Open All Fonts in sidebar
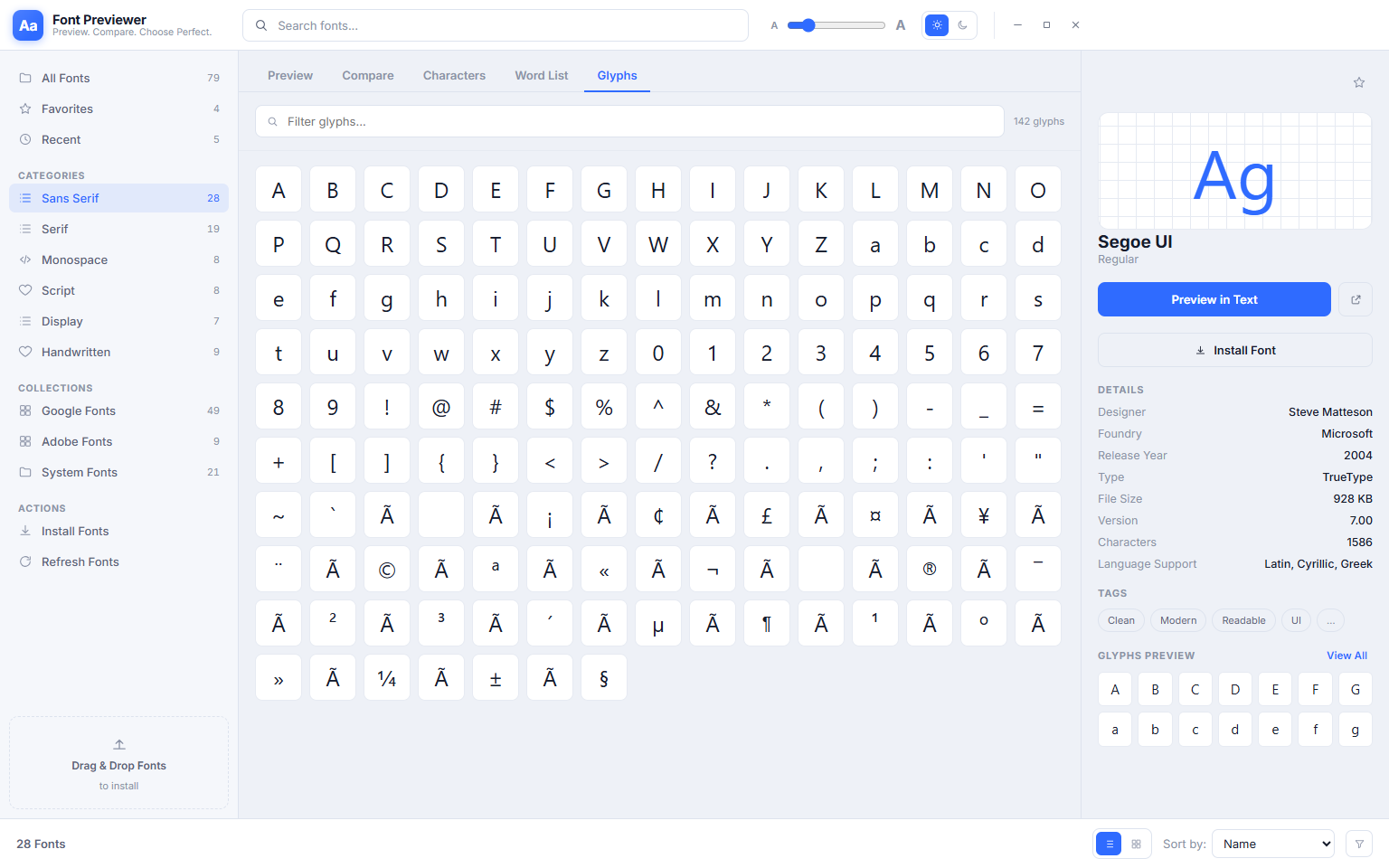Image resolution: width=1389 pixels, height=868 pixels. (x=118, y=78)
